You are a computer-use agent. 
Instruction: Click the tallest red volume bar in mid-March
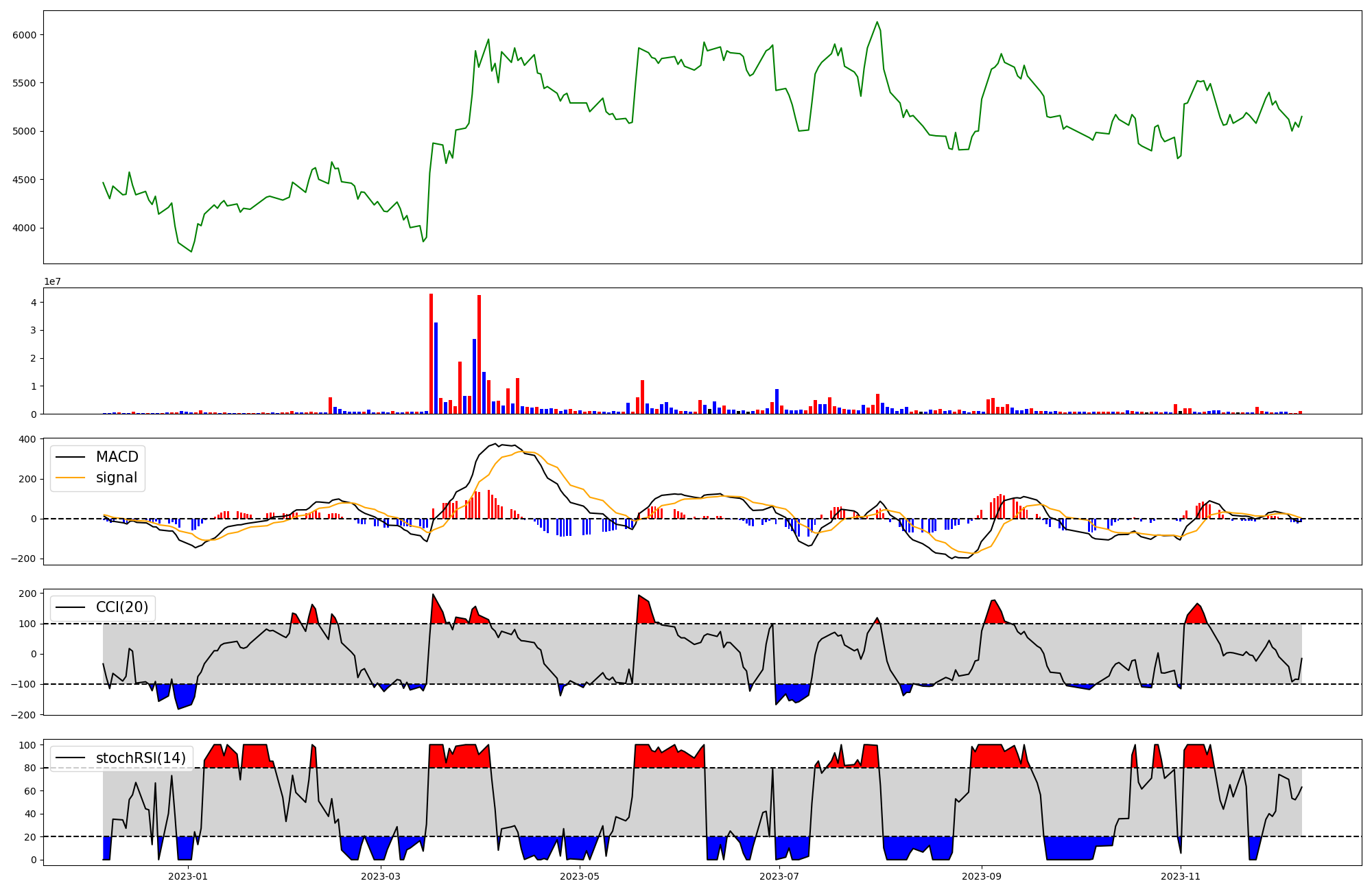431,353
